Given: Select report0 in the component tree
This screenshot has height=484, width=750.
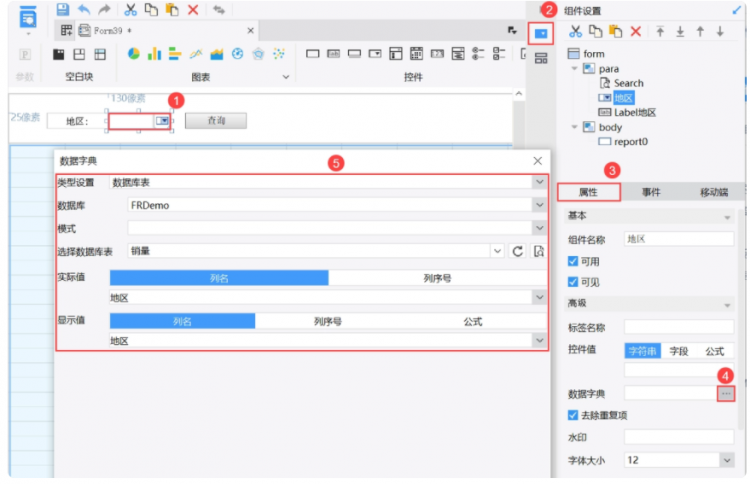Looking at the screenshot, I should (x=630, y=142).
